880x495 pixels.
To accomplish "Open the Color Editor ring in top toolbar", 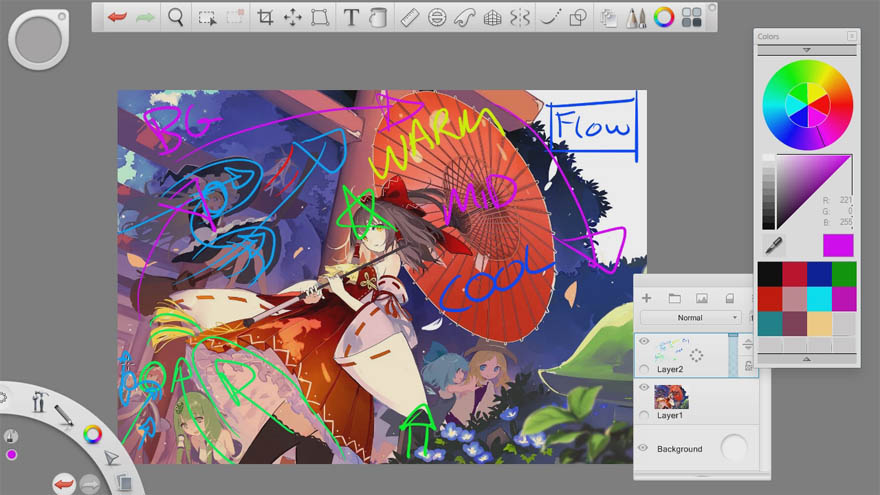I will click(x=663, y=17).
